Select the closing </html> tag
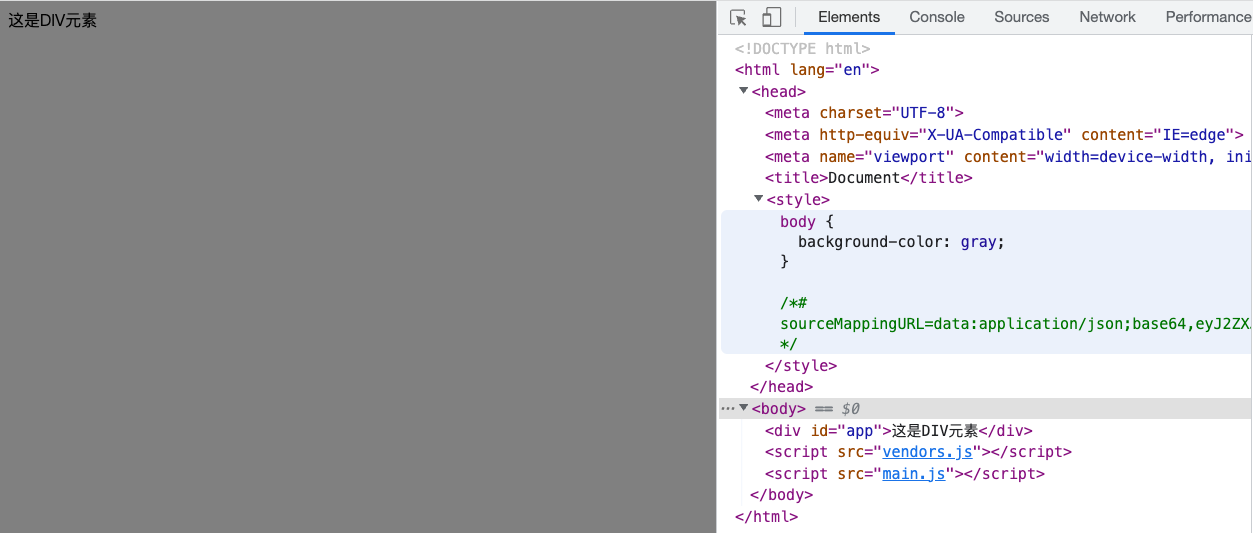The height and width of the screenshot is (533, 1253). pyautogui.click(x=766, y=517)
